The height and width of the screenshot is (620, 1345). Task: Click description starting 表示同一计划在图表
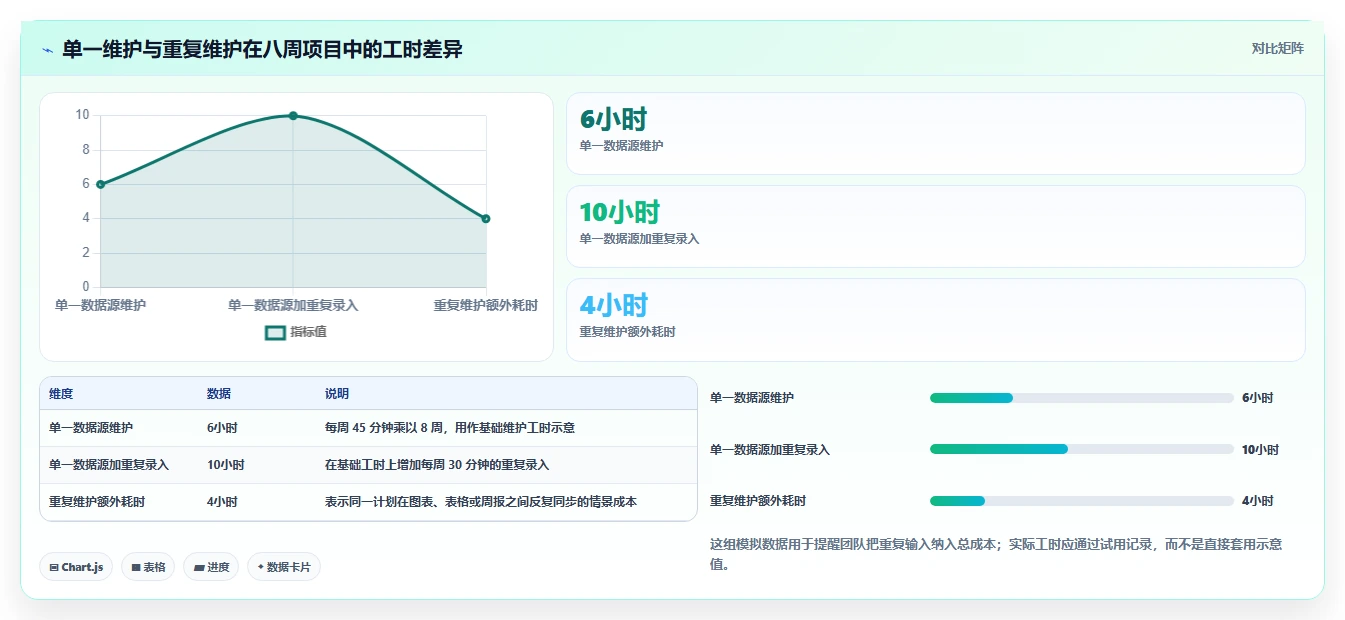coord(481,502)
